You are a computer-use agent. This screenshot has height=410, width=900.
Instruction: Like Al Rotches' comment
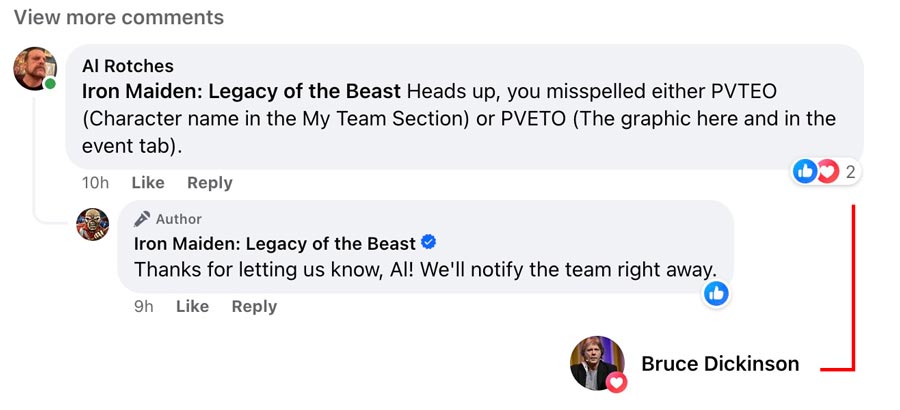click(148, 183)
